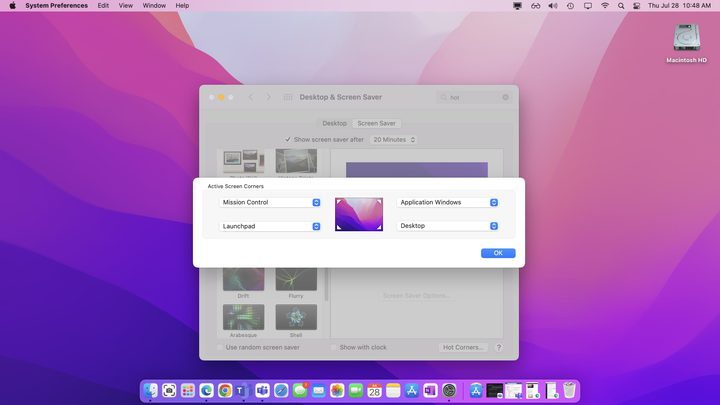Click the volume icon in menu bar

553,6
